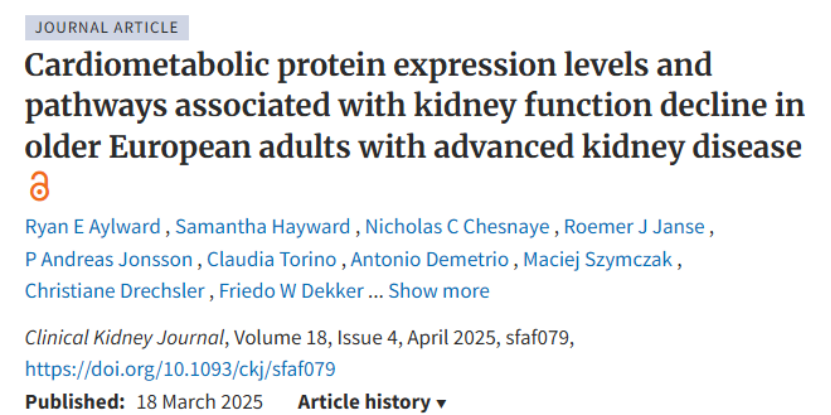Click the Clinical Kidney Journal name
Image resolution: width=831 pixels, height=415 pixels.
coord(125,338)
